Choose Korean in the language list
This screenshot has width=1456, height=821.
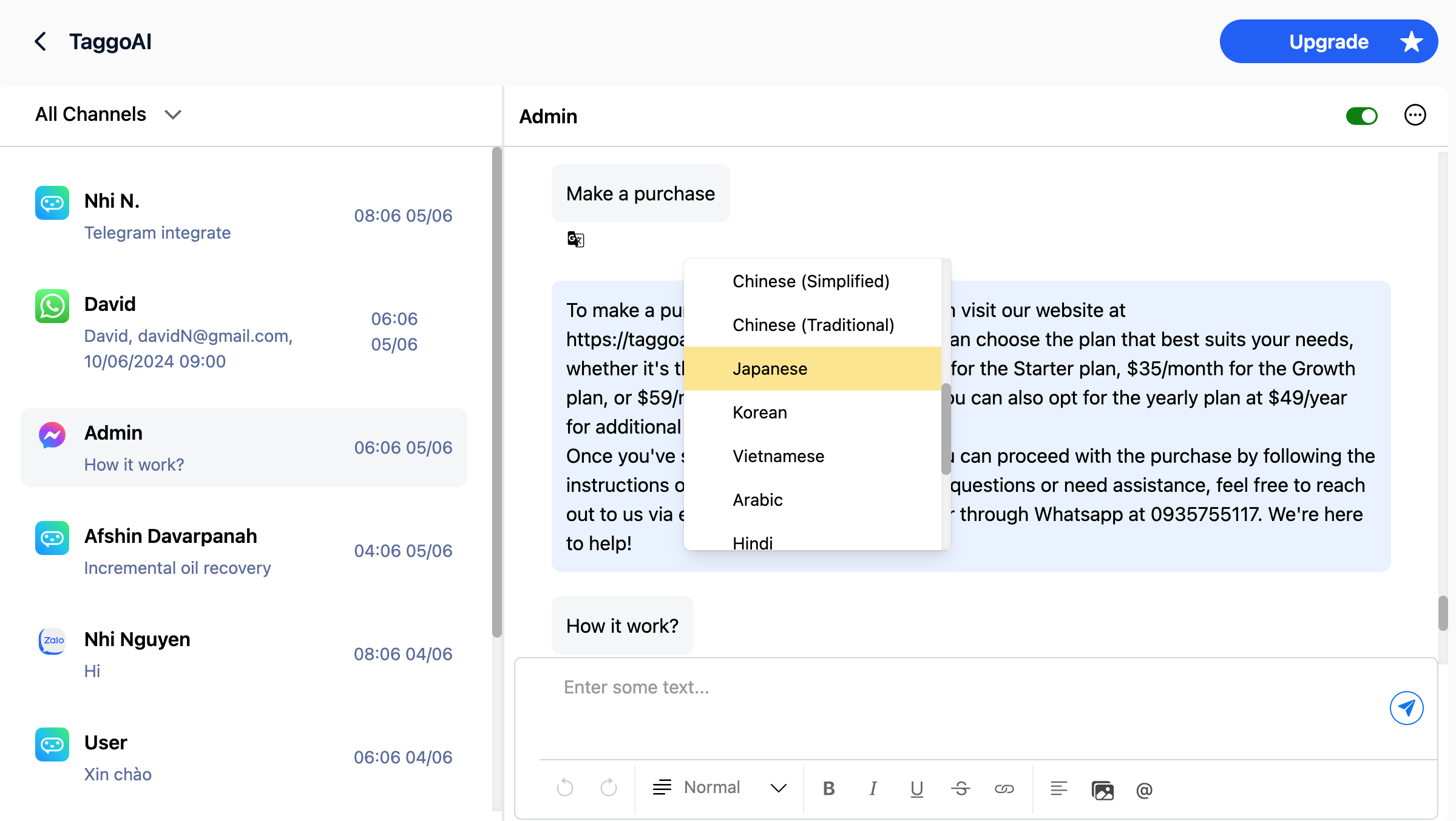811,412
